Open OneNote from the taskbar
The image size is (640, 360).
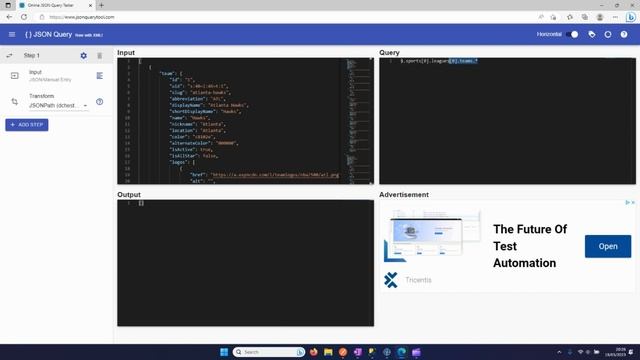pos(358,352)
